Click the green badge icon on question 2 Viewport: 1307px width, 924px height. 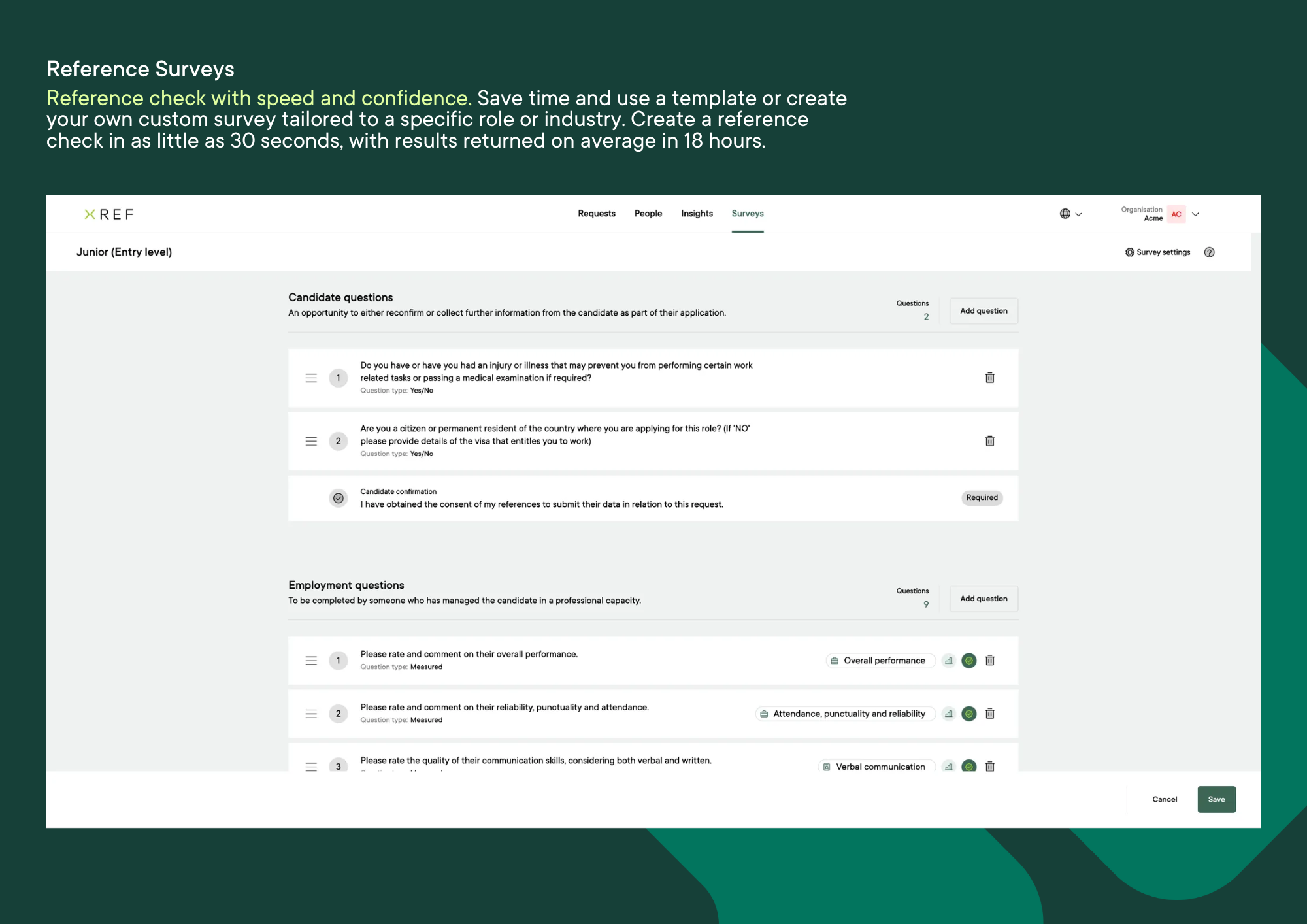(x=969, y=714)
